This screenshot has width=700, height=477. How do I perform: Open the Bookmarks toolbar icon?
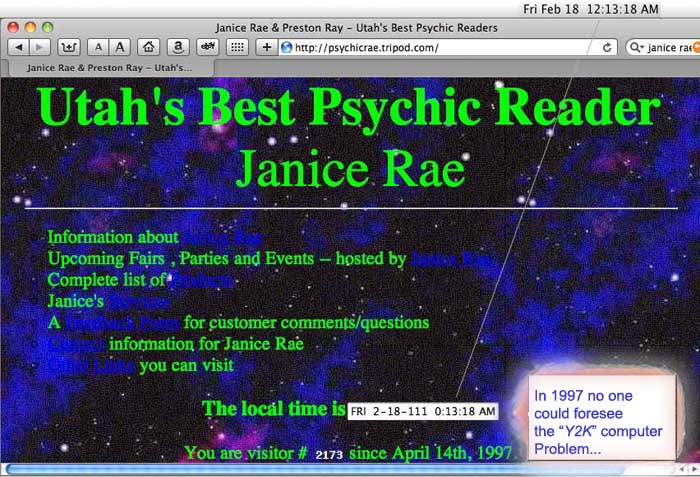(68, 47)
